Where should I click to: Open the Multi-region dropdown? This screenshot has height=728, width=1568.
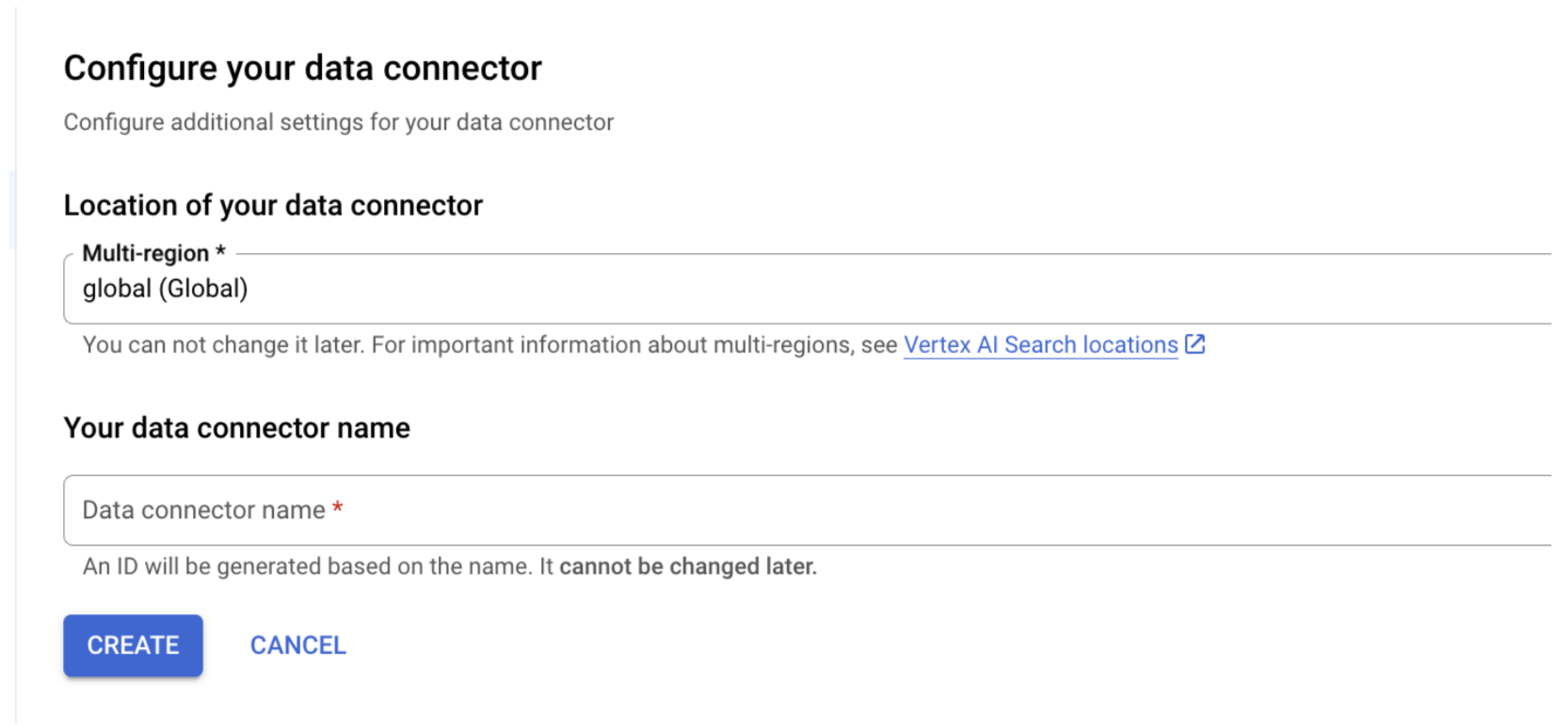click(376, 288)
